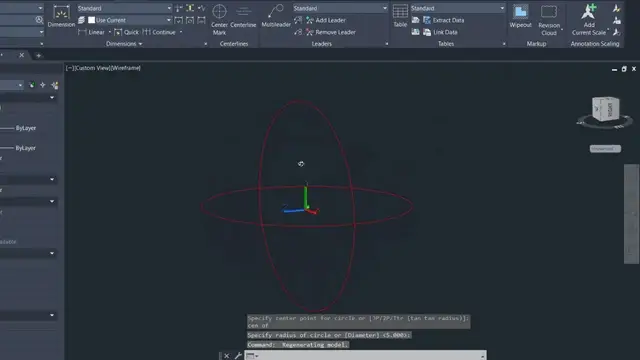Image resolution: width=640 pixels, height=360 pixels.
Task: Insert a Center Mark
Action: coord(219,19)
